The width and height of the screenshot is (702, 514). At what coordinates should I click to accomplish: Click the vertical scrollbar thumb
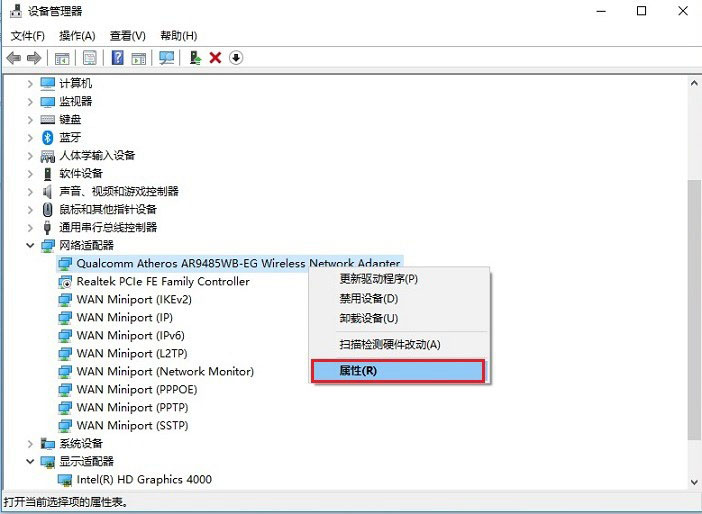[x=694, y=310]
